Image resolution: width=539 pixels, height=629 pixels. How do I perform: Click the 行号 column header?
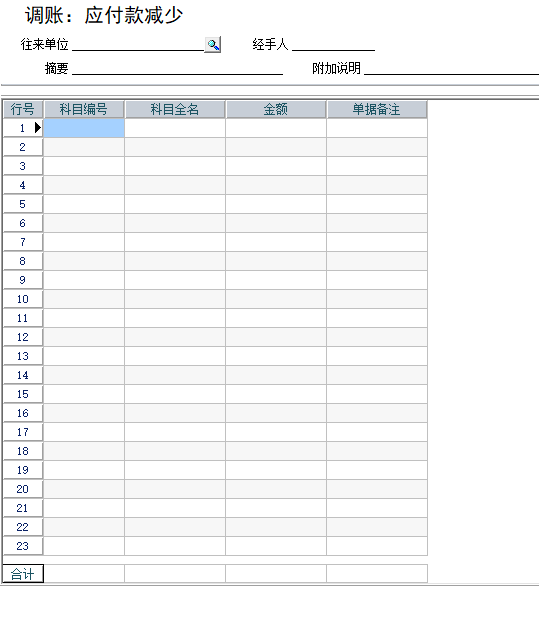(22, 109)
